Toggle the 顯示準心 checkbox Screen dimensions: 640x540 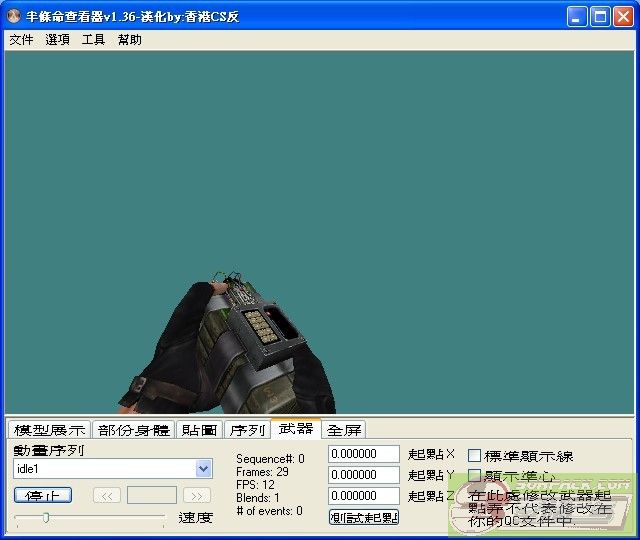[x=475, y=476]
